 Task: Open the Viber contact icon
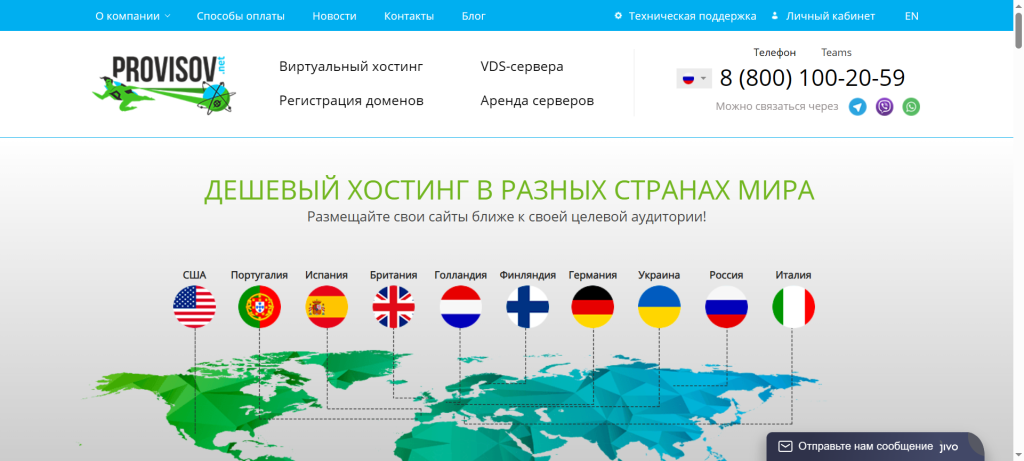[884, 106]
